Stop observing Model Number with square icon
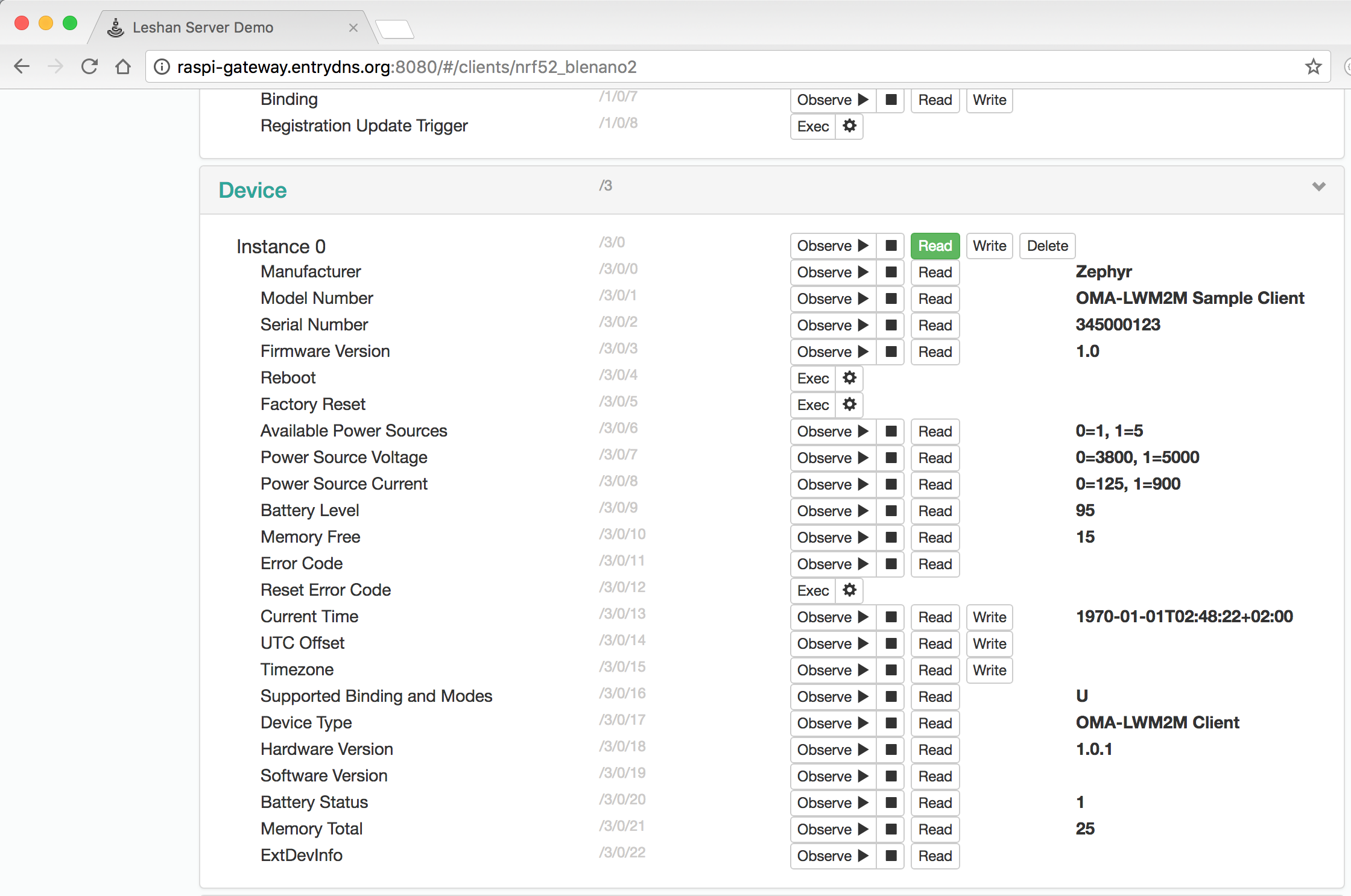The image size is (1351, 896). pyautogui.click(x=890, y=299)
